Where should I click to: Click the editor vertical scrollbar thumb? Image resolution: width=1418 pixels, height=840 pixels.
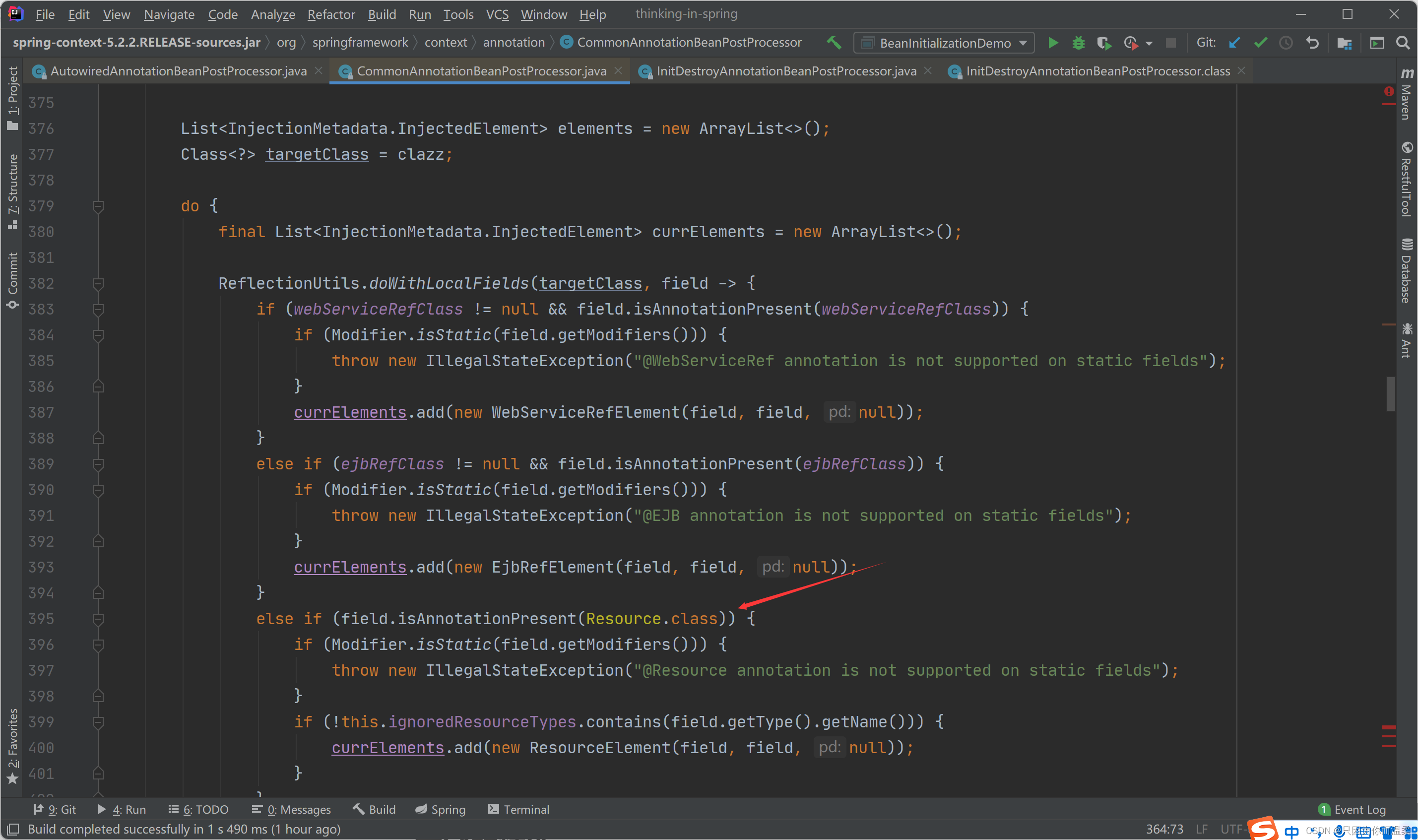coord(1390,394)
